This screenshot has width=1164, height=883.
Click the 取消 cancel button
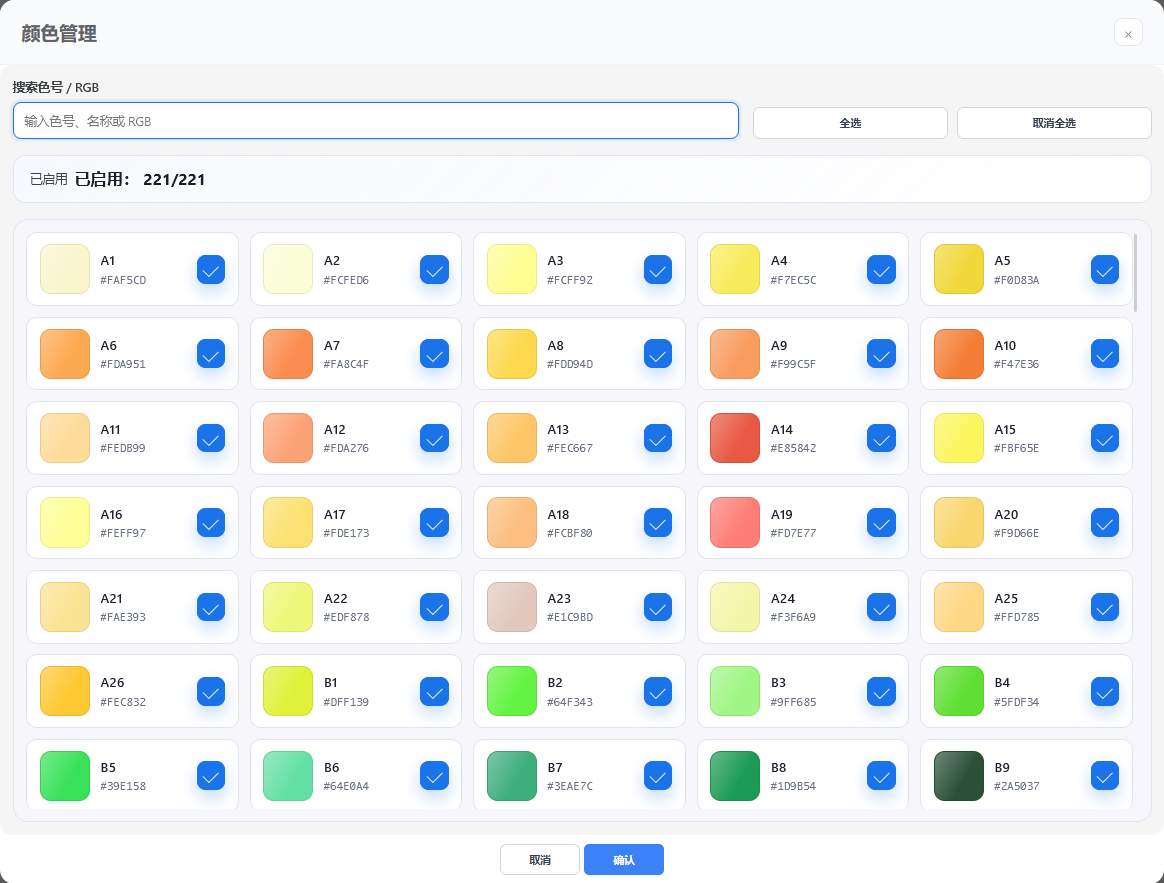coord(540,860)
